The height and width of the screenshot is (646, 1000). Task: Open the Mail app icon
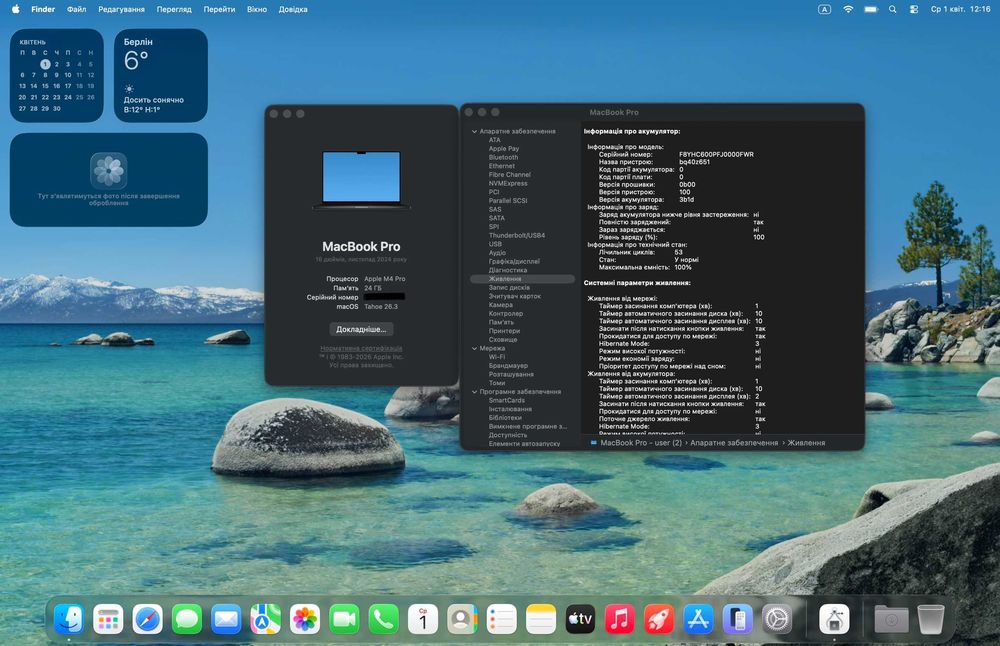pos(226,619)
